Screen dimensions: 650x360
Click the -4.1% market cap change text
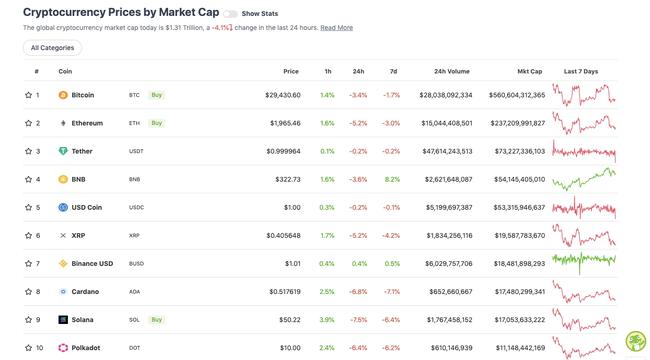pyautogui.click(x=222, y=28)
